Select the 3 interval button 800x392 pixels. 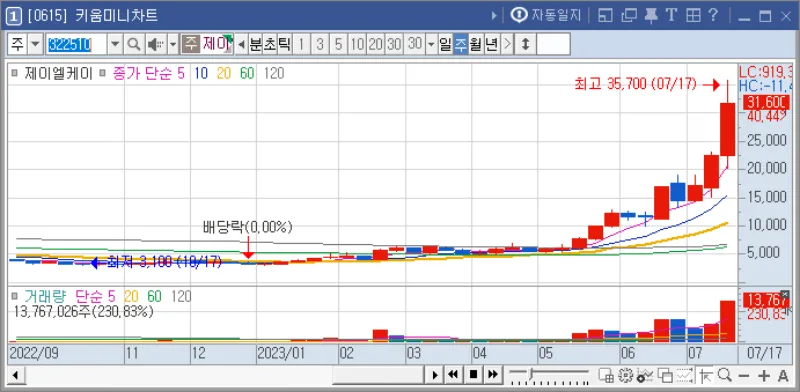319,44
